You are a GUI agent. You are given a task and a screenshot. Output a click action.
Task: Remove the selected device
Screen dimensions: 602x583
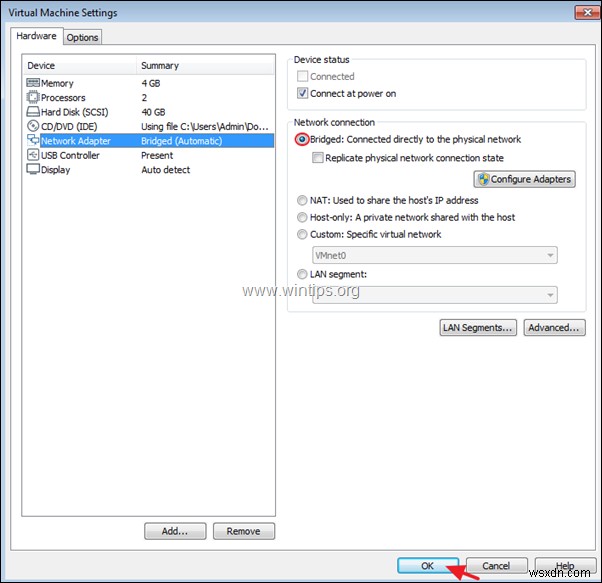(244, 531)
